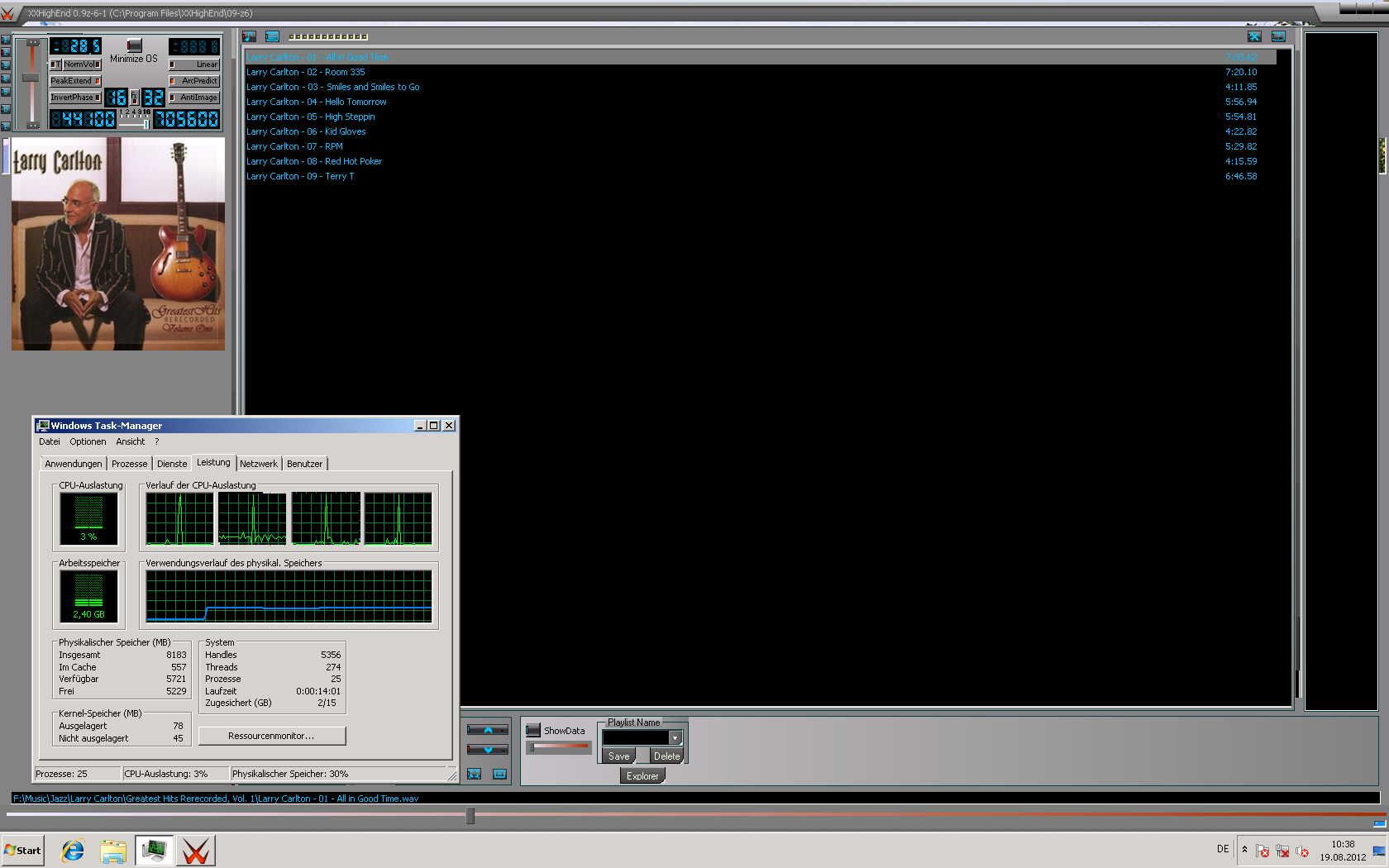Toggle the ShowData switch

click(x=533, y=730)
